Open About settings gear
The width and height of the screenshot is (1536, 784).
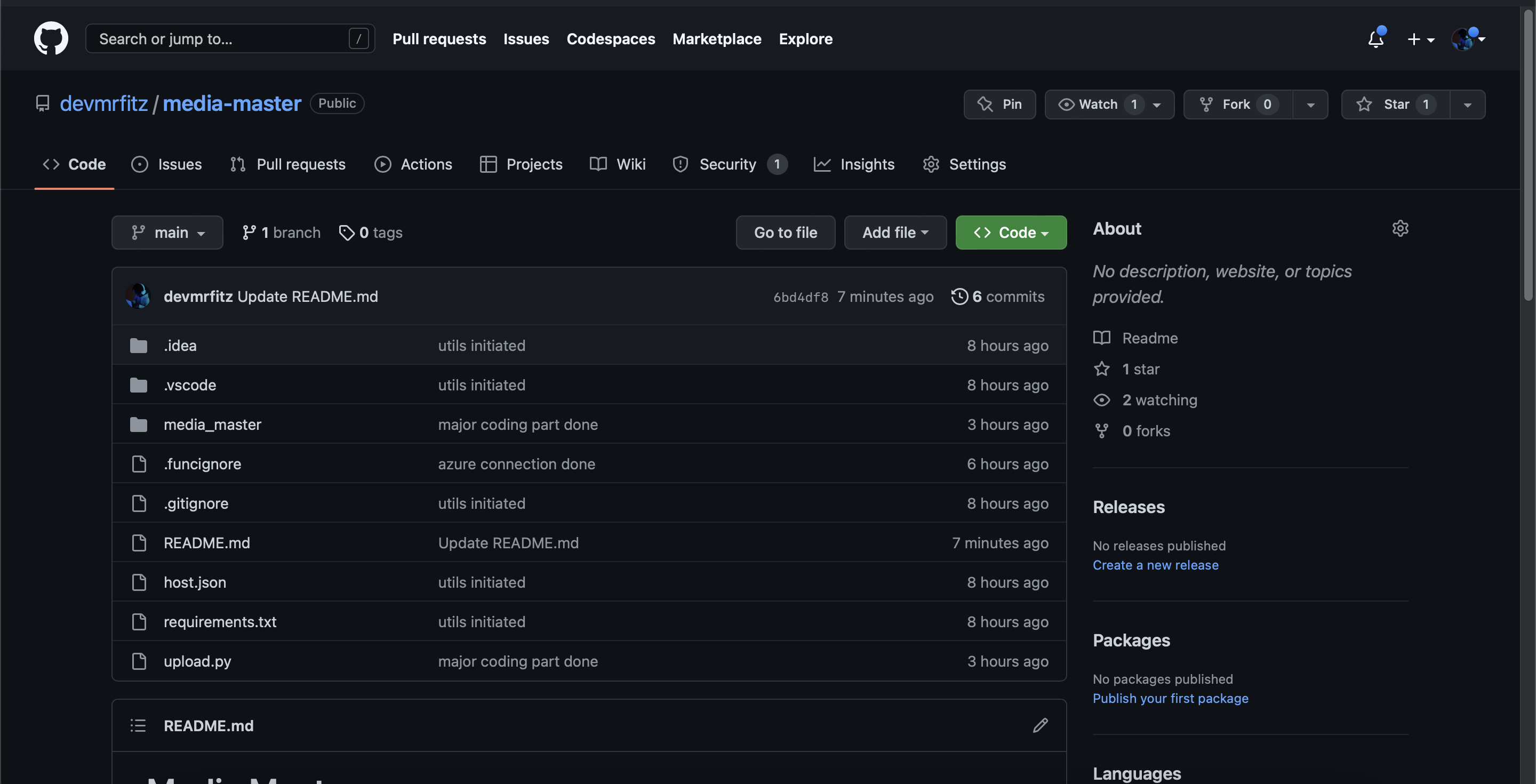tap(1399, 228)
